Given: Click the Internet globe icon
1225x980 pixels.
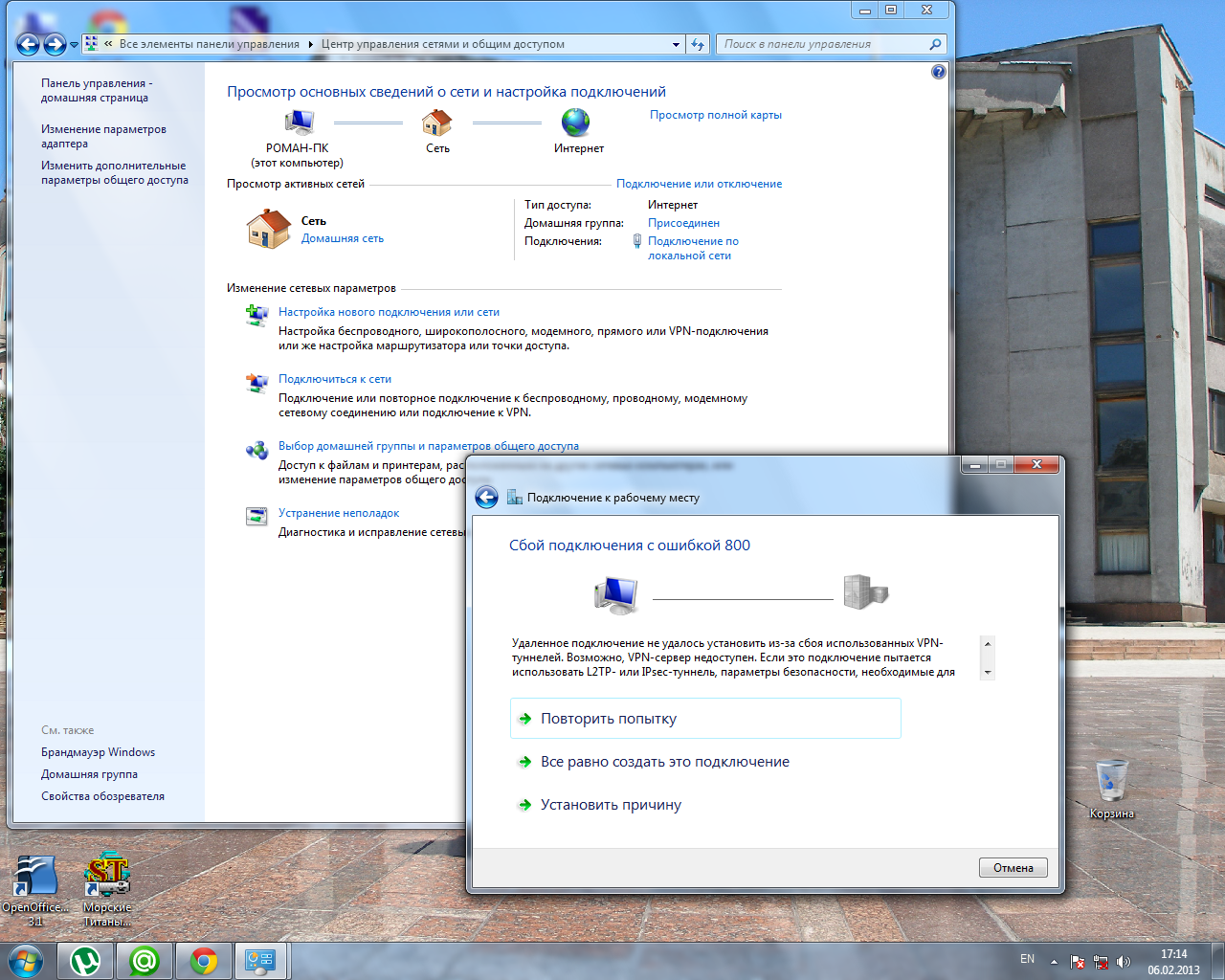Looking at the screenshot, I should point(575,122).
